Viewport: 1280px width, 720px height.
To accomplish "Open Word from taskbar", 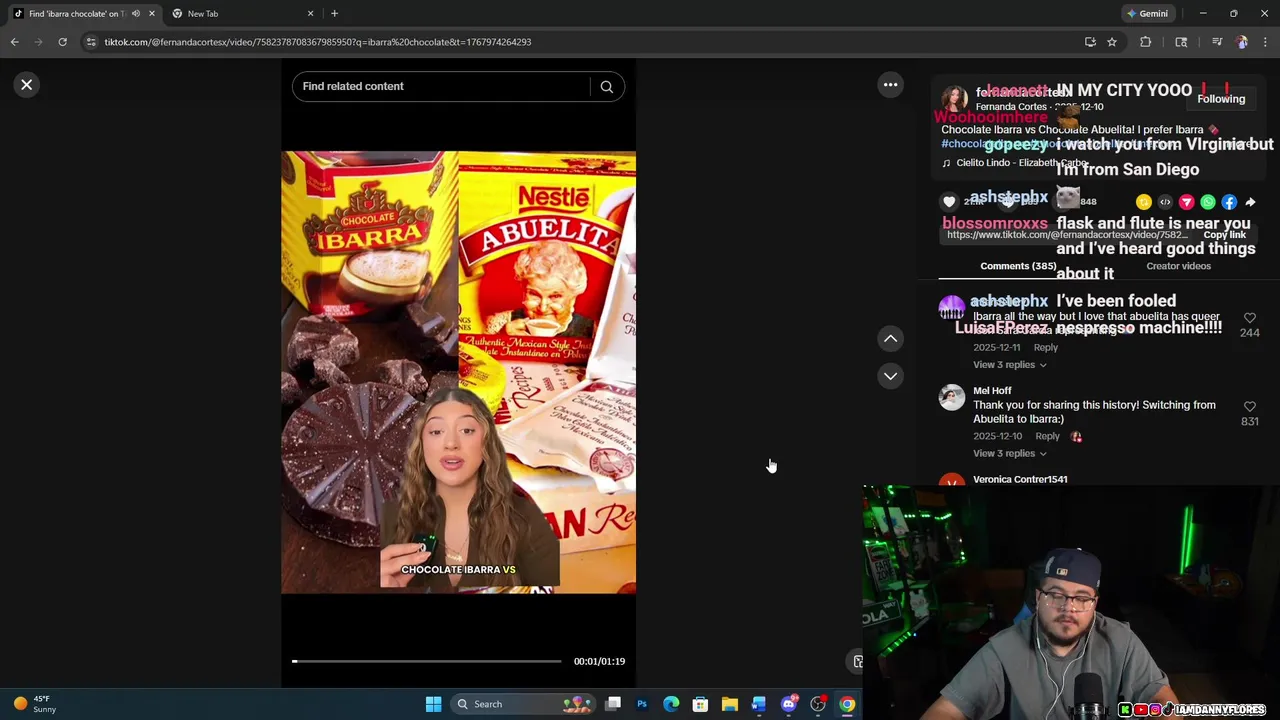I will tap(759, 704).
